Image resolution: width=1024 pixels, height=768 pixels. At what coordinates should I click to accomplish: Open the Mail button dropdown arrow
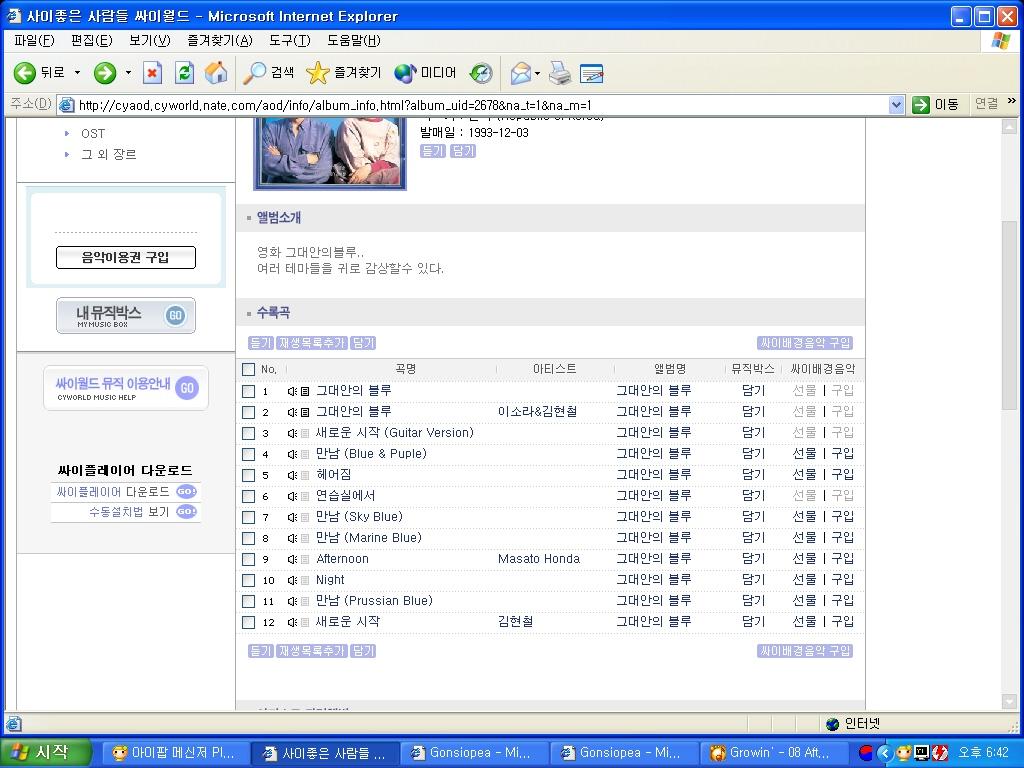click(x=537, y=72)
